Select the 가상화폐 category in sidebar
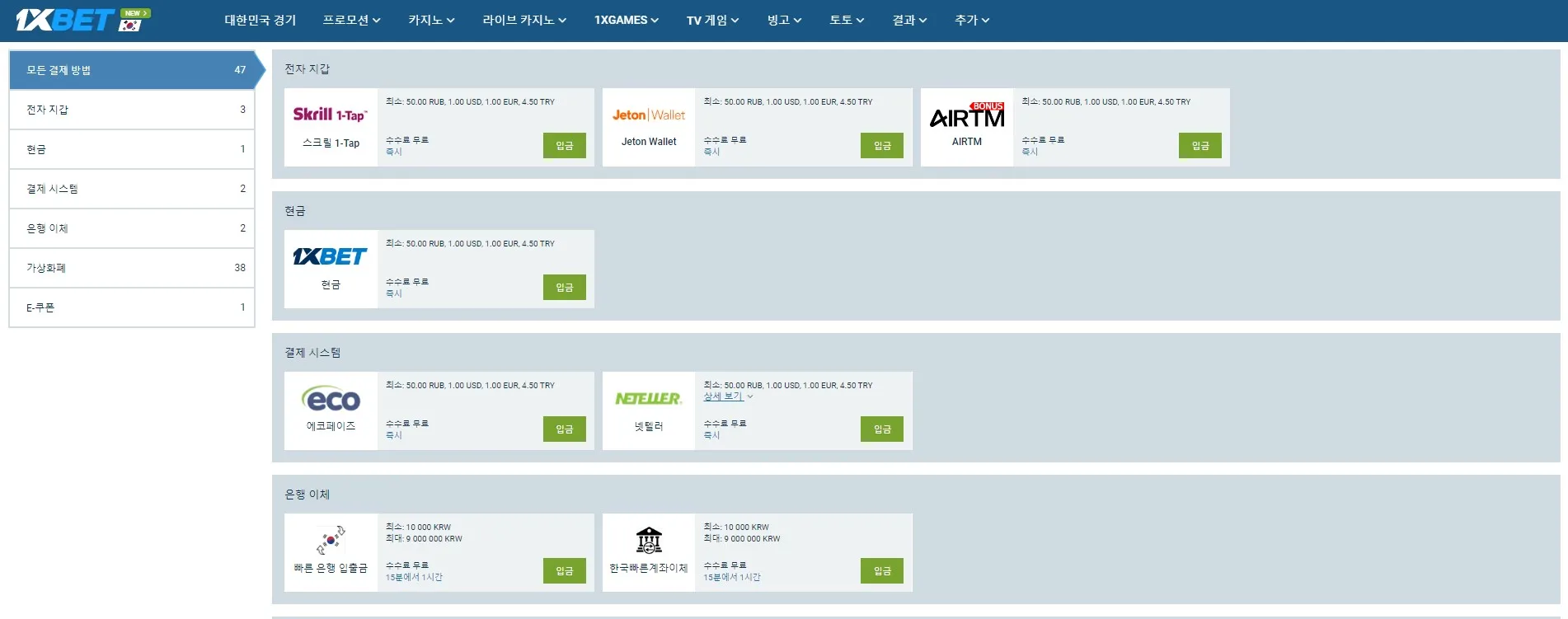The width and height of the screenshot is (1568, 619). pyautogui.click(x=132, y=268)
